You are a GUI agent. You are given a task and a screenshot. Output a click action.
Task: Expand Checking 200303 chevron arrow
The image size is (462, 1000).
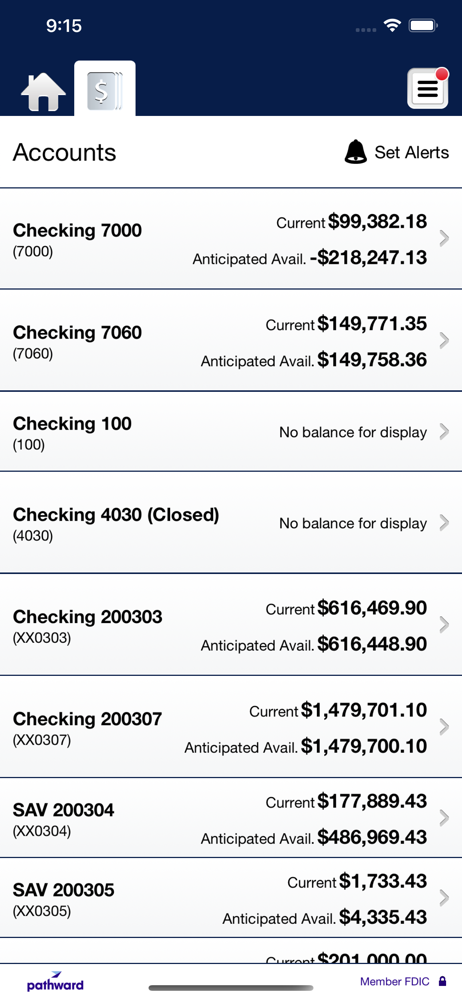[x=445, y=625]
